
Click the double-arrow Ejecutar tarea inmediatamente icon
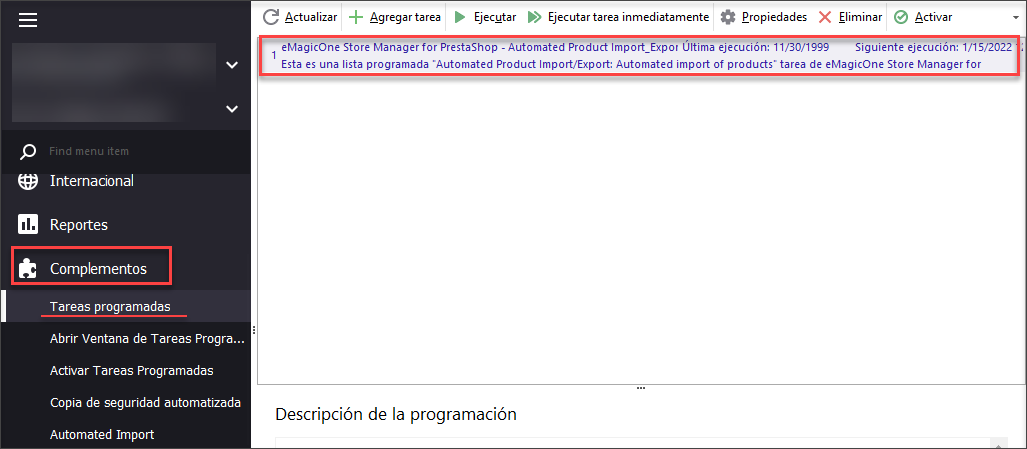[534, 17]
